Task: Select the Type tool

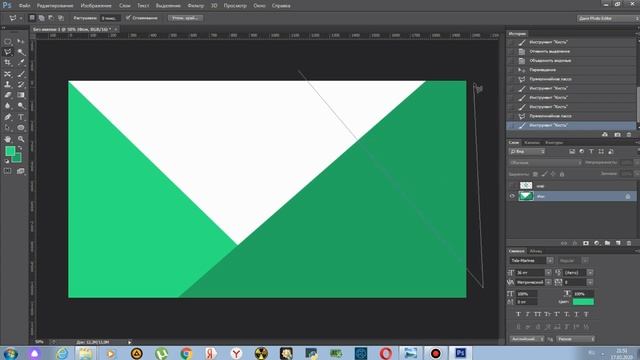Action: click(21, 117)
